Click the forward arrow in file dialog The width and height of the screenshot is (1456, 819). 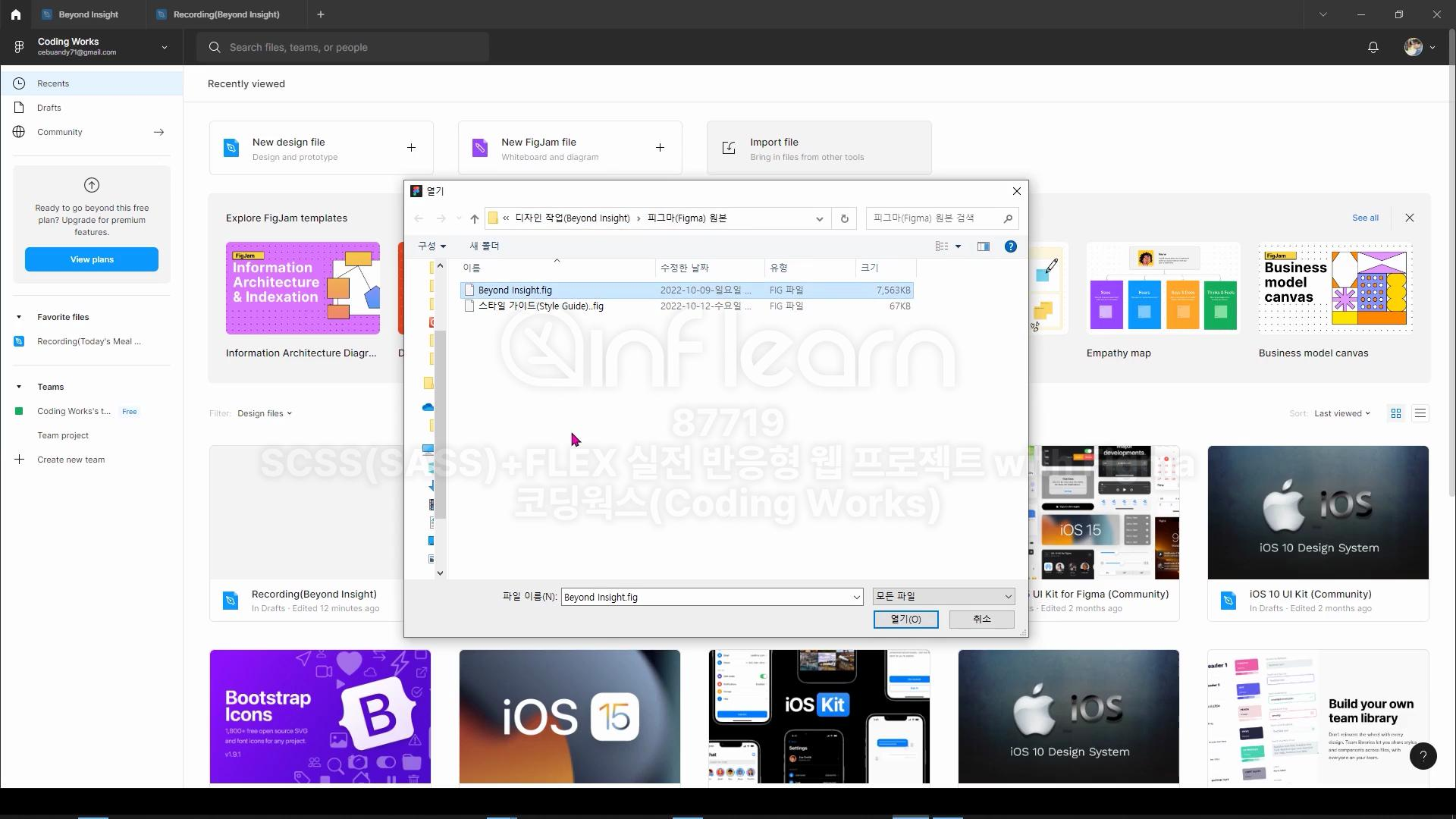point(441,218)
